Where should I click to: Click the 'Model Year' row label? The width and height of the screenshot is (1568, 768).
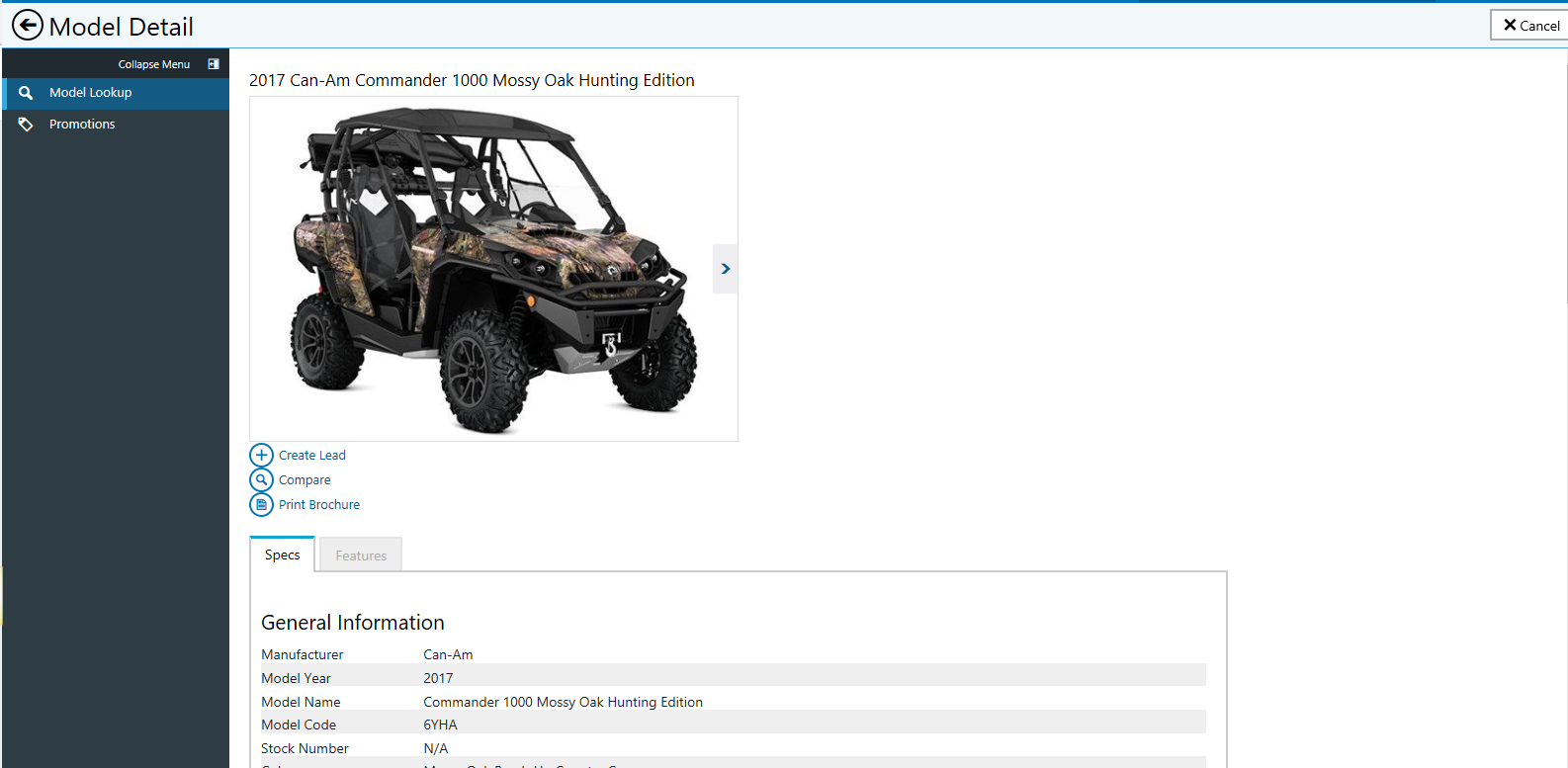point(296,678)
